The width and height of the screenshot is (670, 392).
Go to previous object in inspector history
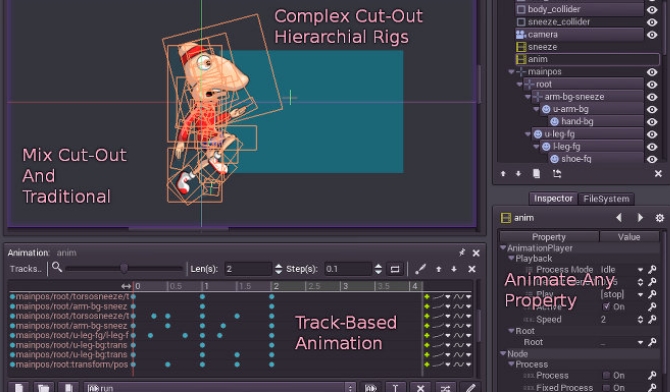(619, 218)
